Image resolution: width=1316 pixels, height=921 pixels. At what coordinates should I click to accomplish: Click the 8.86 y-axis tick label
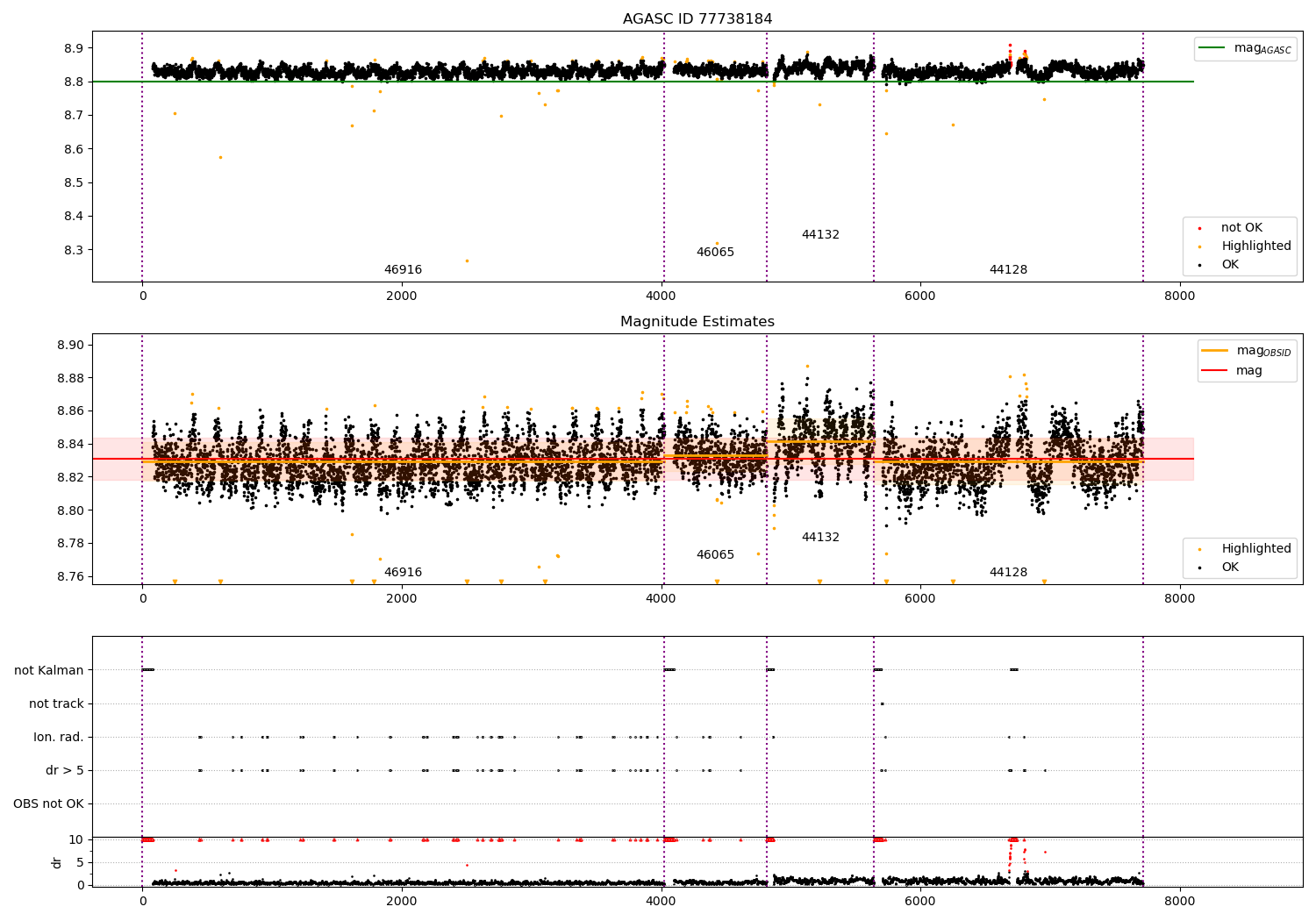pos(70,411)
